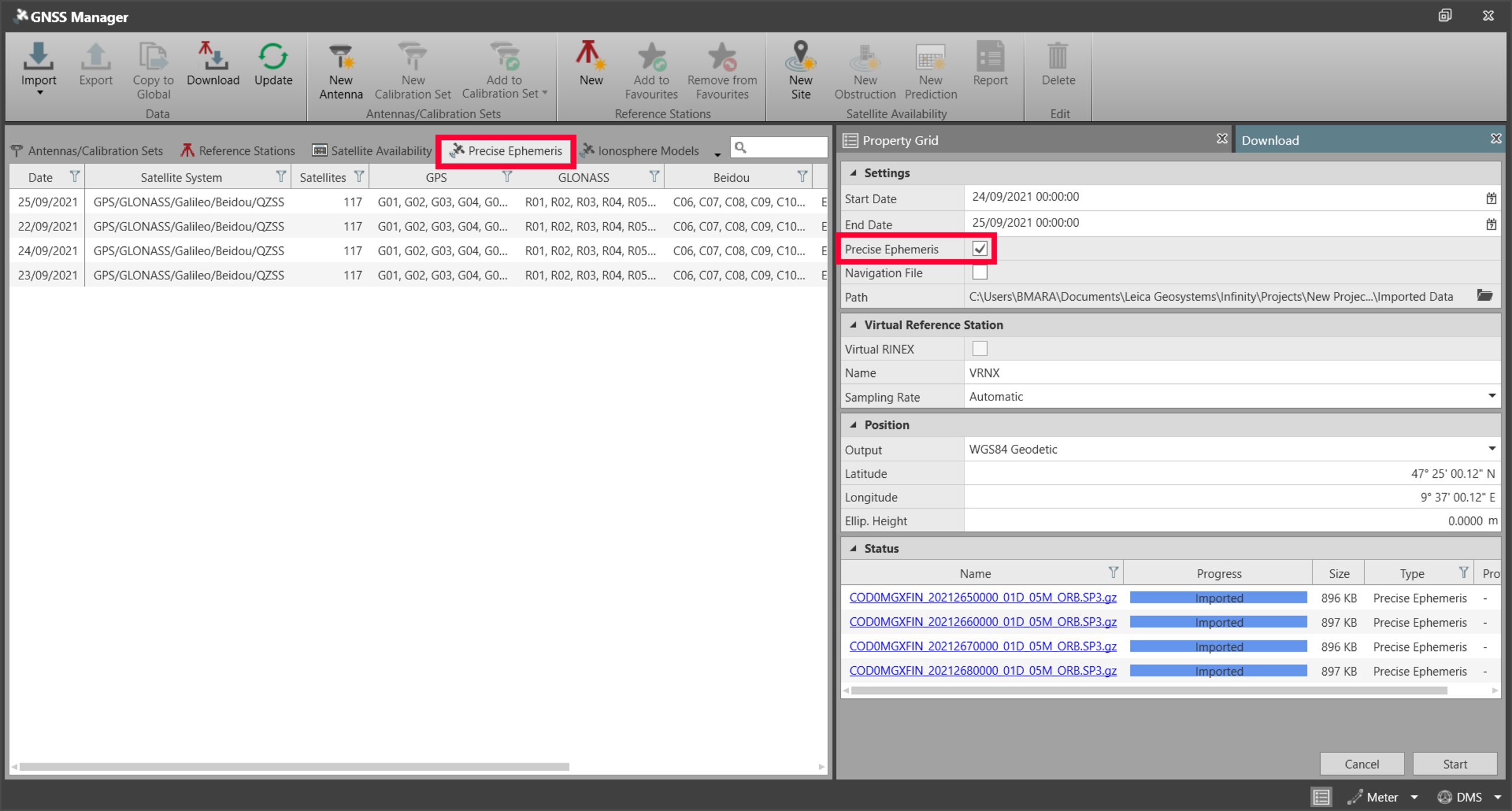Open the DMS angle format dropdown
The image size is (1512, 811).
(x=1498, y=797)
